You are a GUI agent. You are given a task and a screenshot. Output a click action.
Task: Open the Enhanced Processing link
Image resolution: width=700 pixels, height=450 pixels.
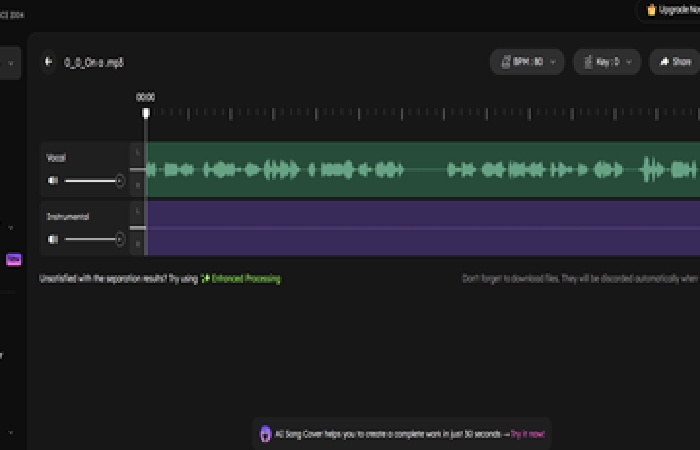(245, 279)
